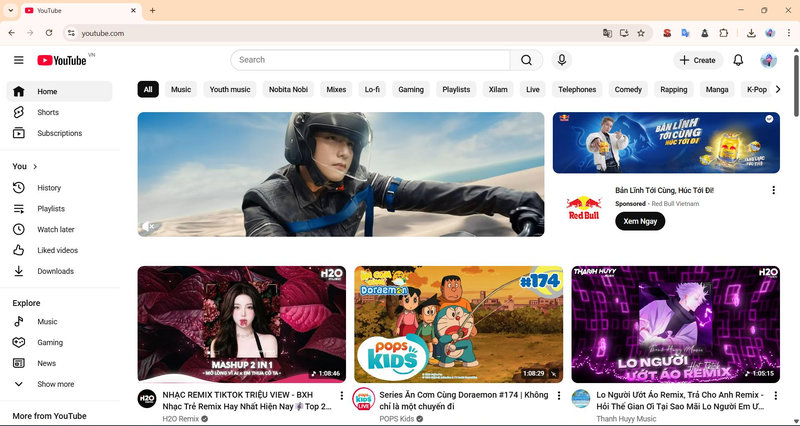
Task: Expand Show more under Explore
Action: [59, 384]
